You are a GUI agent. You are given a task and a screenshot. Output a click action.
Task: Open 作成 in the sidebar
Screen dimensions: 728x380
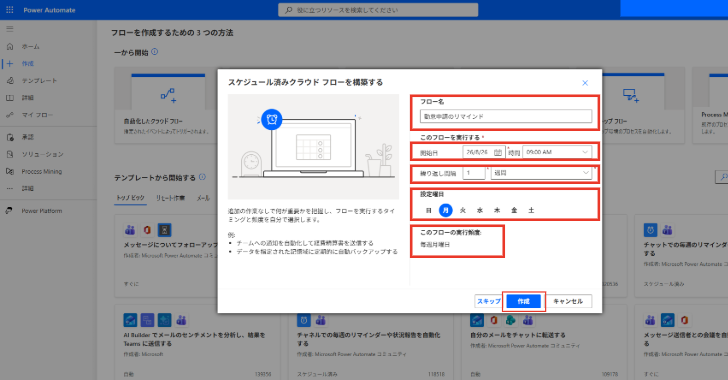tap(28, 64)
